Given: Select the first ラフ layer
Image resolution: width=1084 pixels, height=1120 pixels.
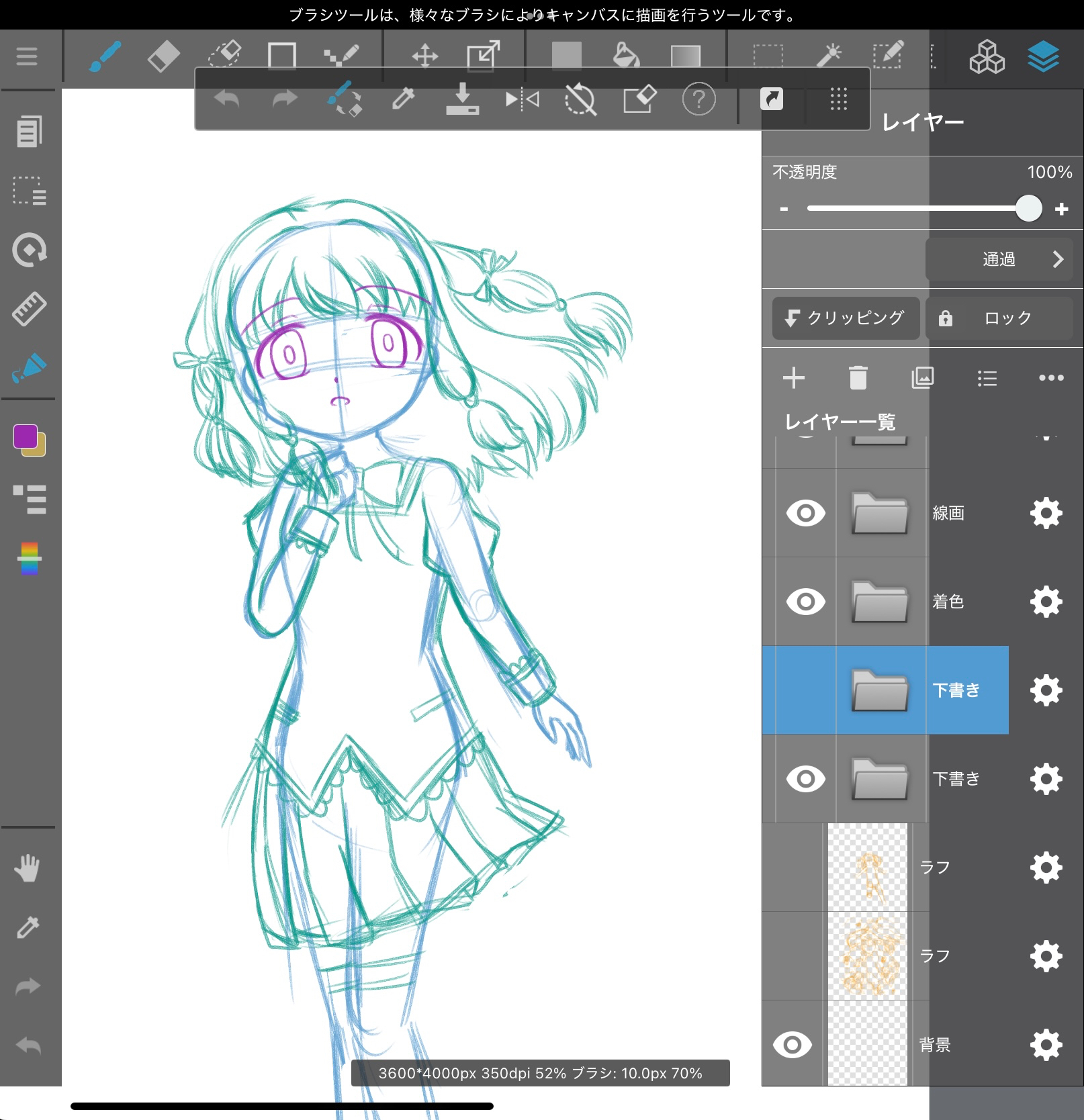Looking at the screenshot, I should pos(934,868).
